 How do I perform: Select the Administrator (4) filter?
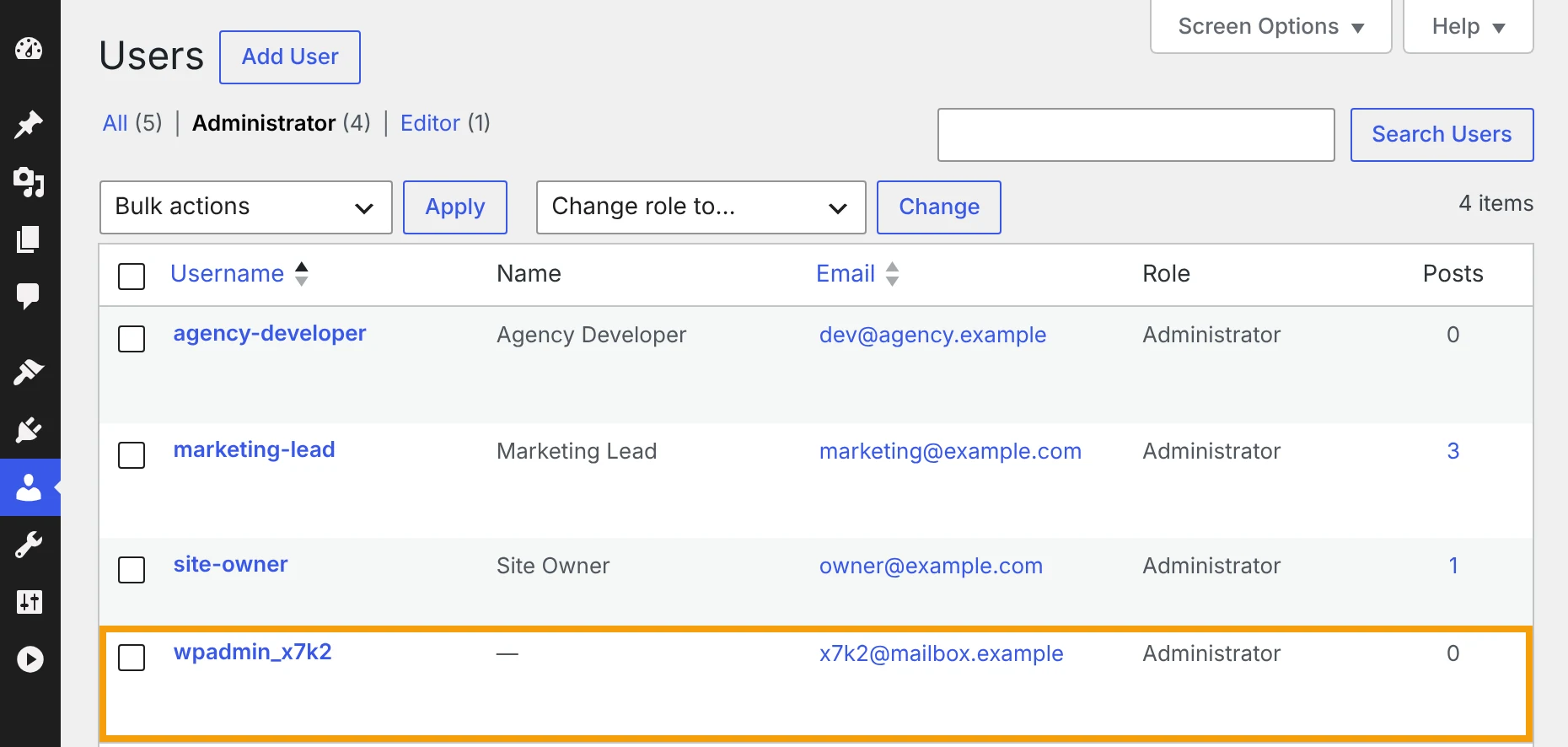[x=282, y=123]
